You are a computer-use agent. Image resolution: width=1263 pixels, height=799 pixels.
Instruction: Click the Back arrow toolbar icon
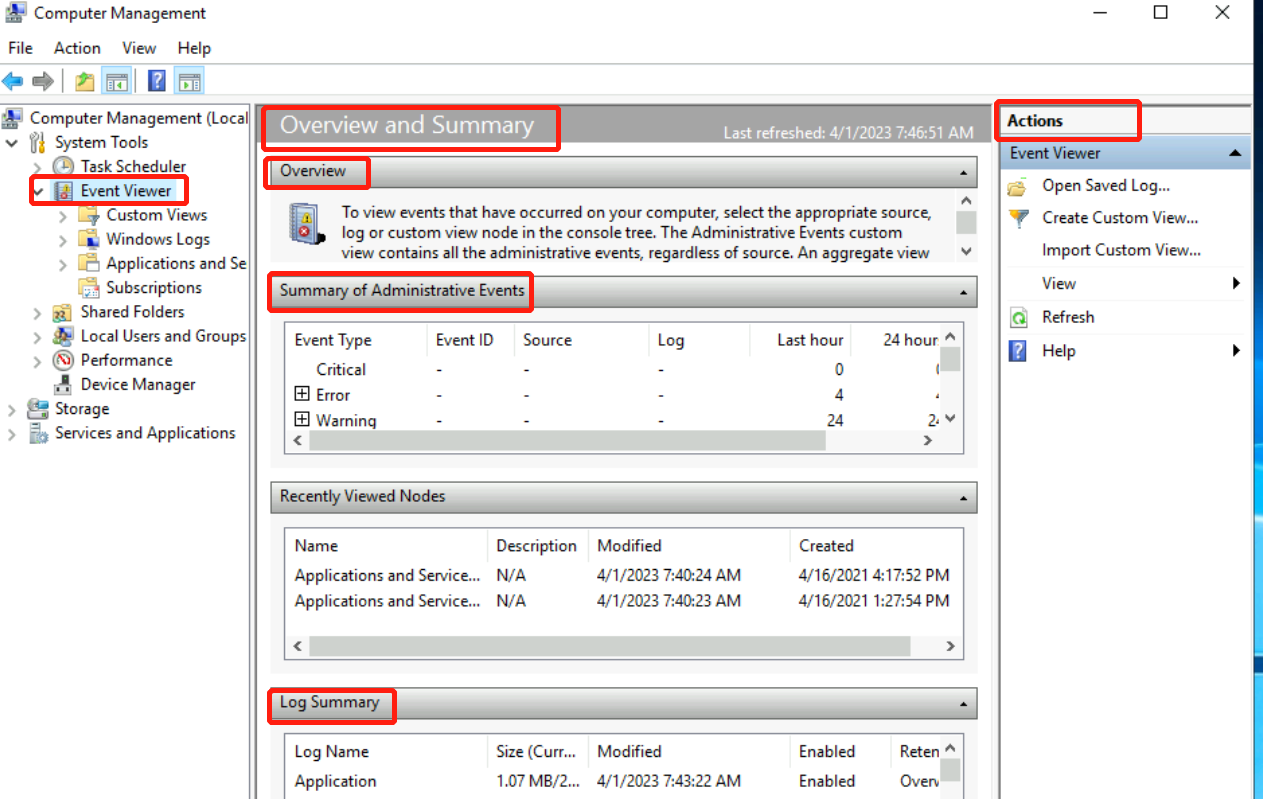coord(13,81)
